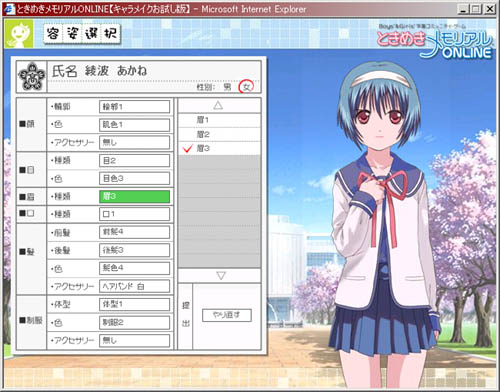Image resolution: width=500 pixels, height=392 pixels.
Task: Click the 容姿選択 heading sign
Action: 82,33
